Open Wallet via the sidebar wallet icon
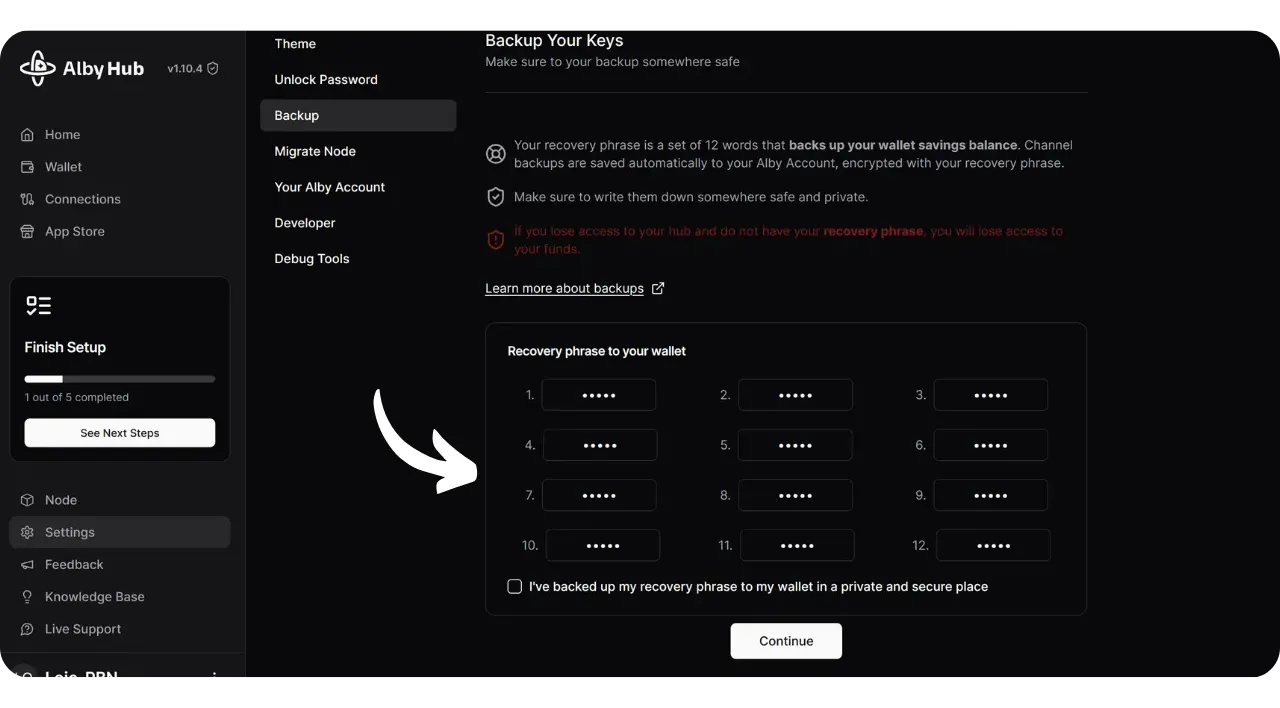Image resolution: width=1280 pixels, height=708 pixels. pyautogui.click(x=27, y=167)
